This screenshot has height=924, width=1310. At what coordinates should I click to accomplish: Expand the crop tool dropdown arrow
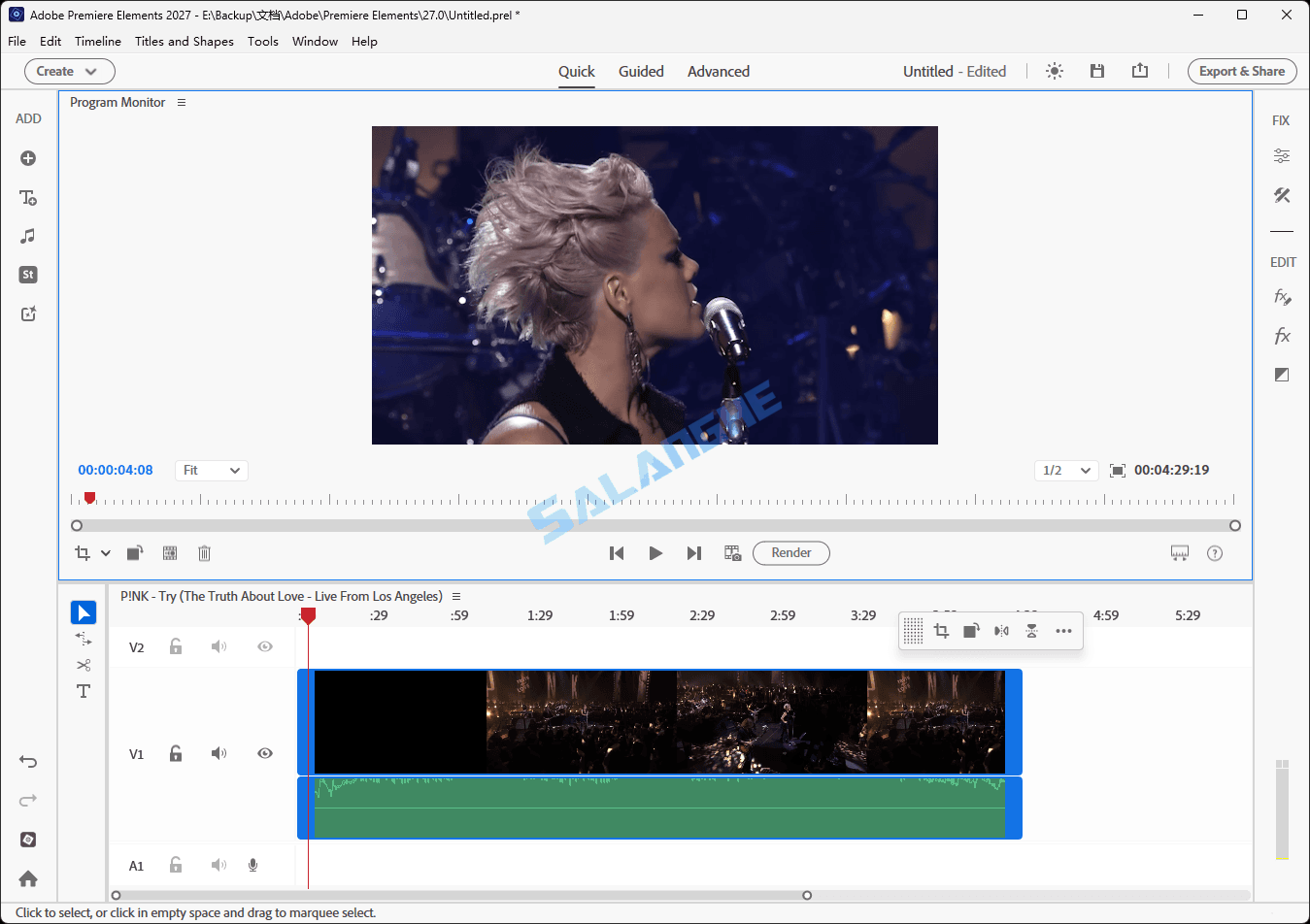coord(106,553)
